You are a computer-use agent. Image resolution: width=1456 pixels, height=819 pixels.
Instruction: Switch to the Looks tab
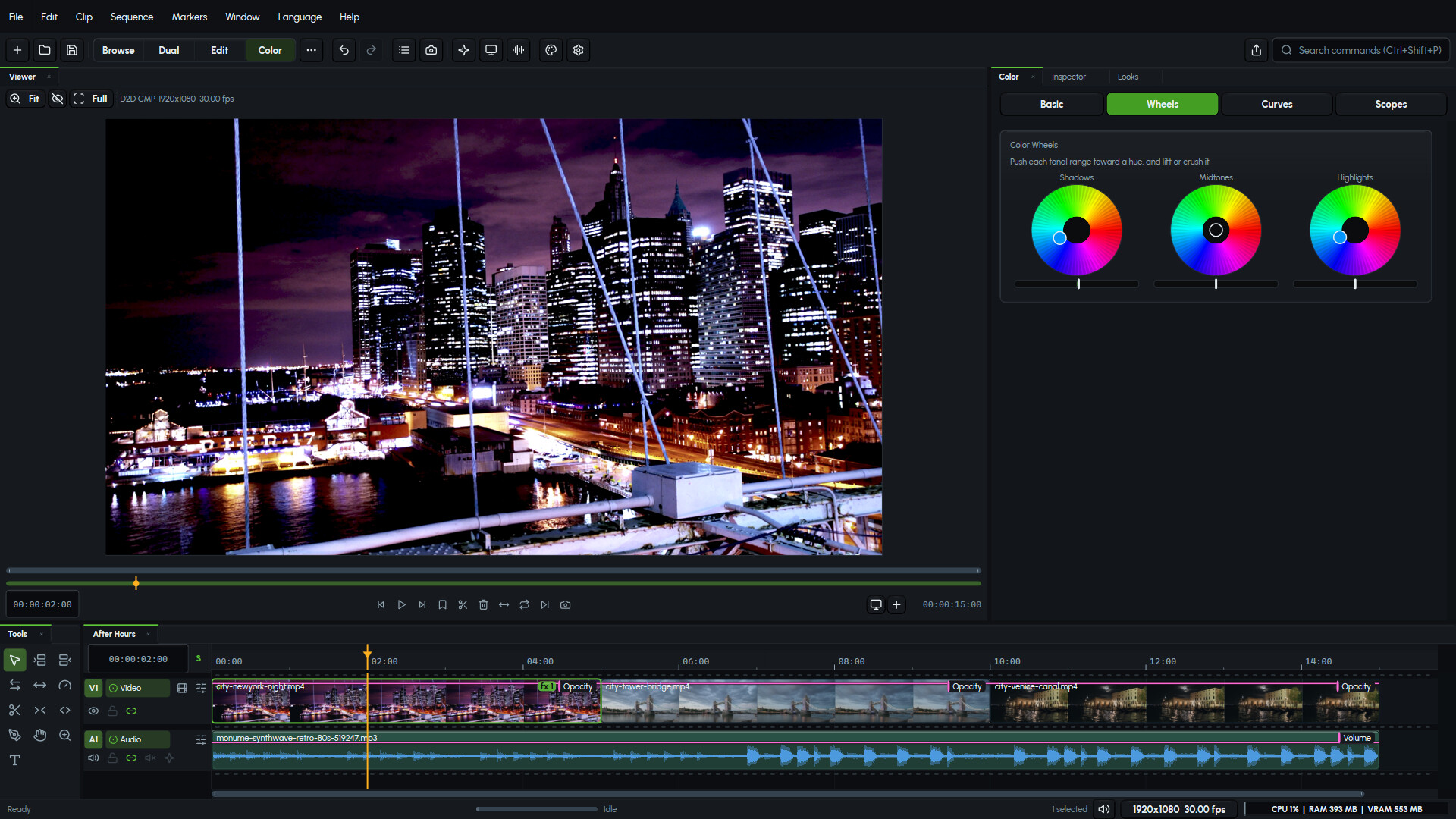[x=1128, y=77]
